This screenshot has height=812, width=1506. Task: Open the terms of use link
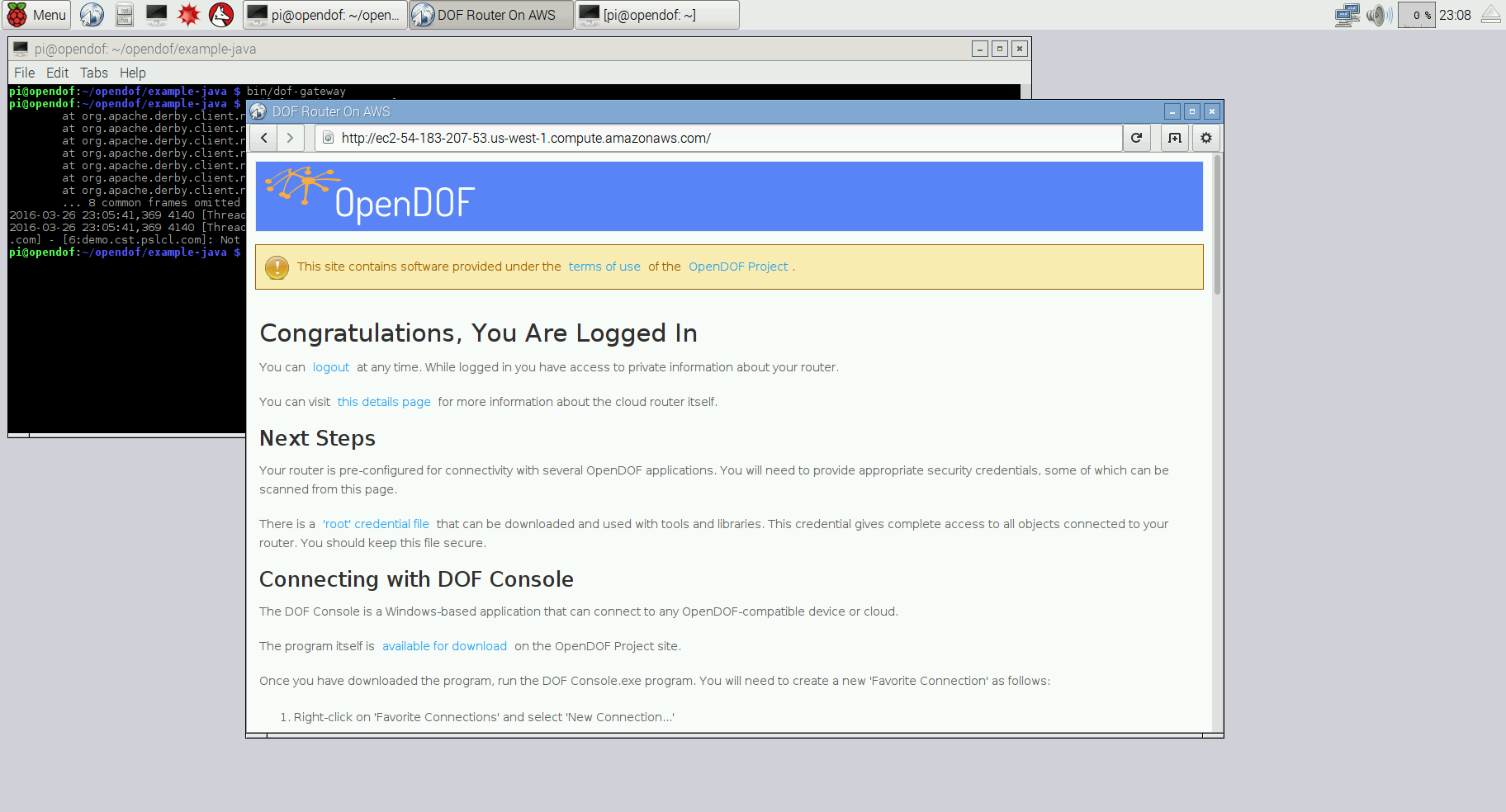(x=604, y=267)
